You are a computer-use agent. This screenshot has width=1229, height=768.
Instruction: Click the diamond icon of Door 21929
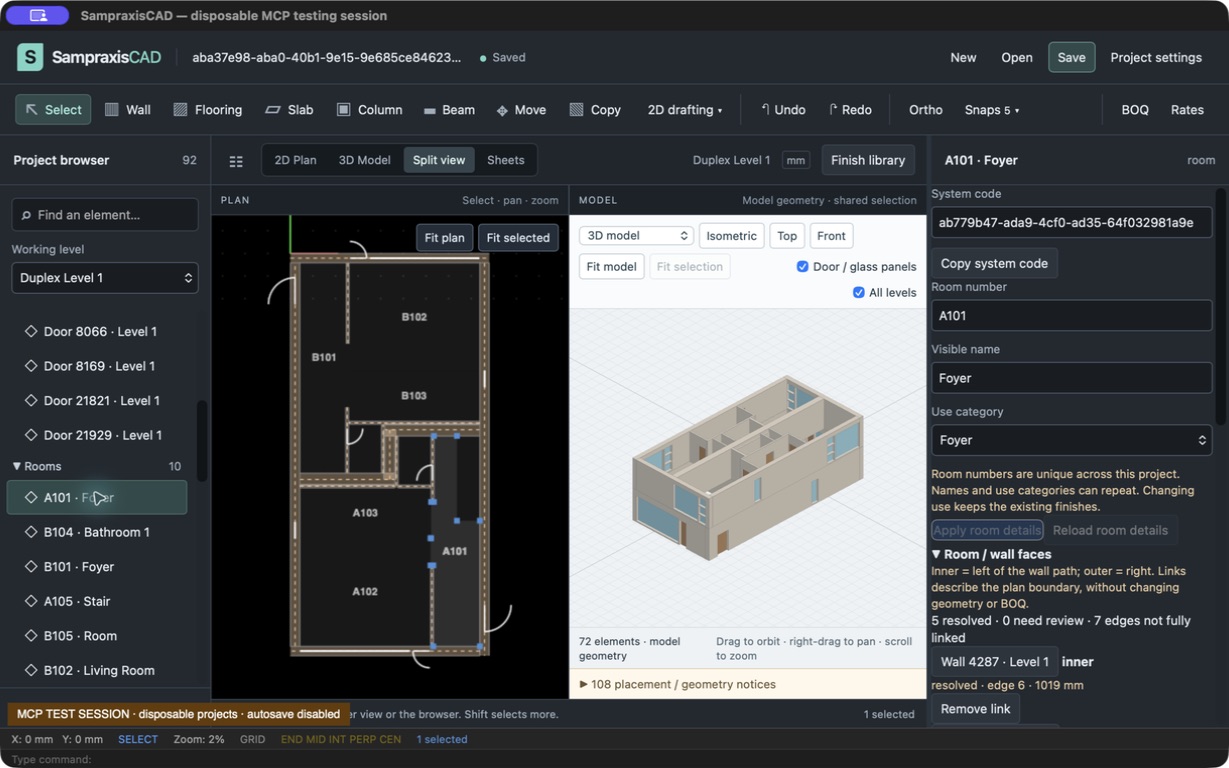point(31,435)
